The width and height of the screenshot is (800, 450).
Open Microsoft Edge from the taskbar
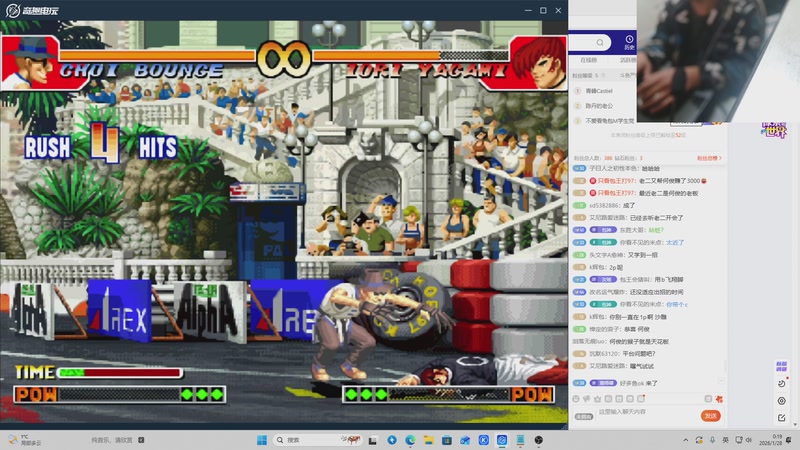411,440
